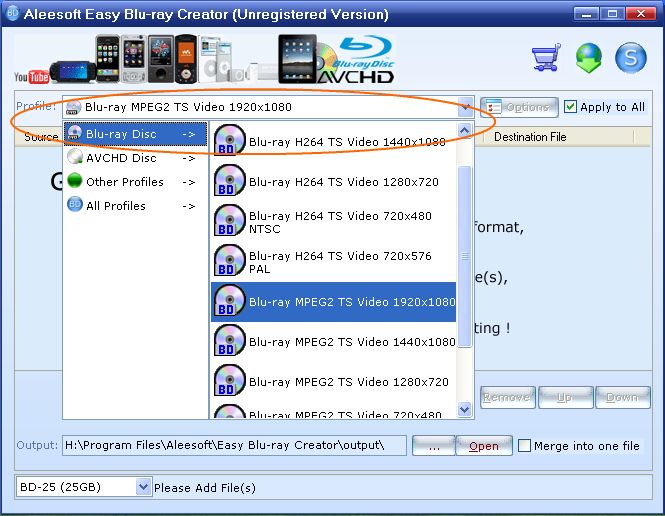Click the disc icon beside AVCHD Disc
665x516 pixels.
coord(75,157)
